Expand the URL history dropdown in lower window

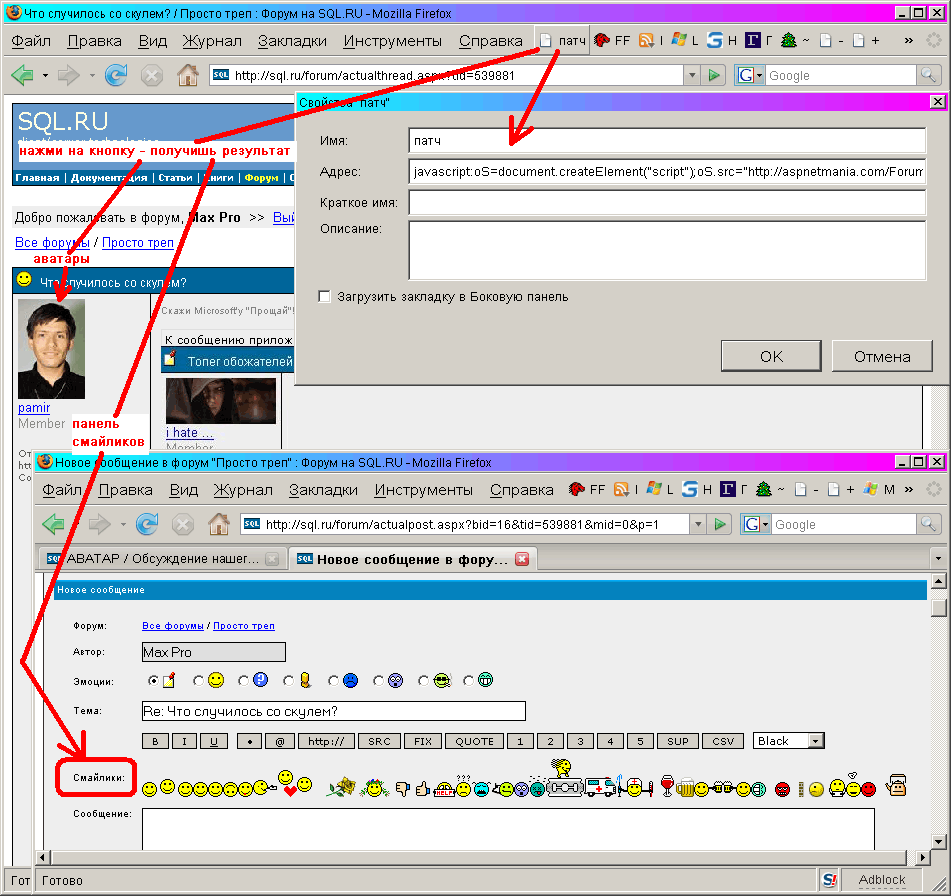696,524
